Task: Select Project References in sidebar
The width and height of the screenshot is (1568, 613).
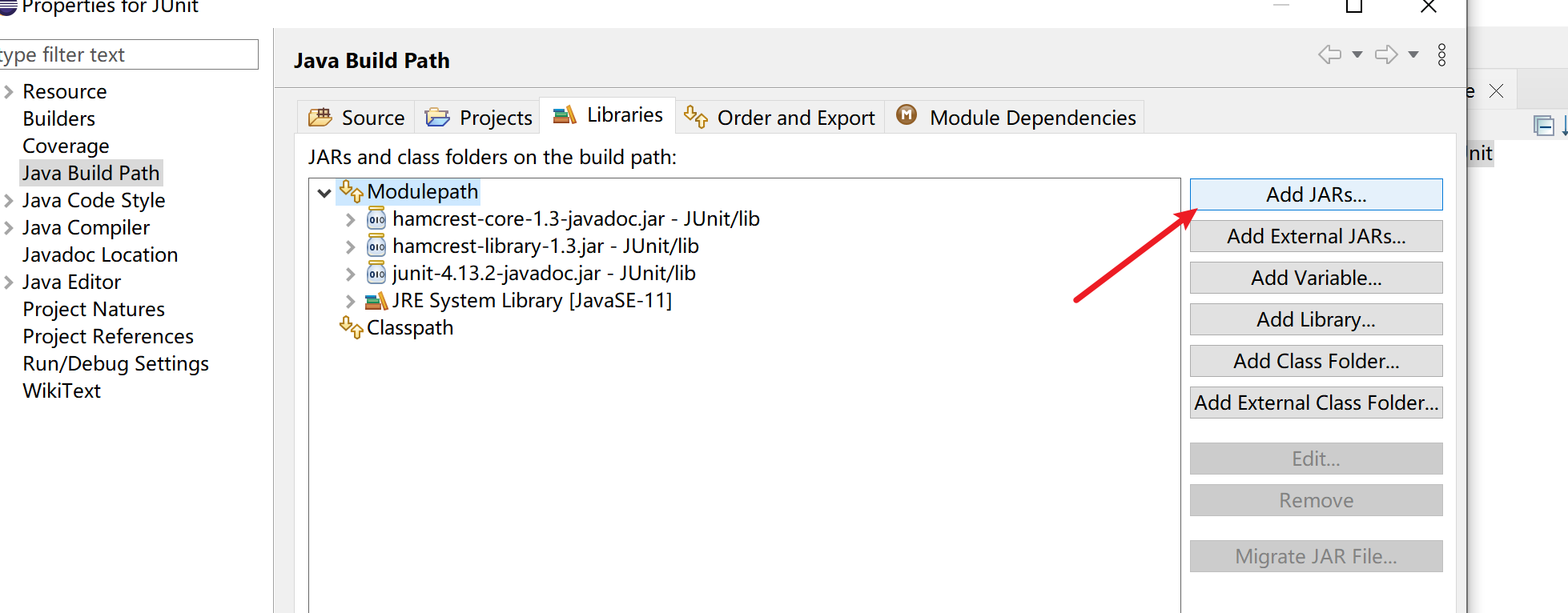Action: pos(108,336)
